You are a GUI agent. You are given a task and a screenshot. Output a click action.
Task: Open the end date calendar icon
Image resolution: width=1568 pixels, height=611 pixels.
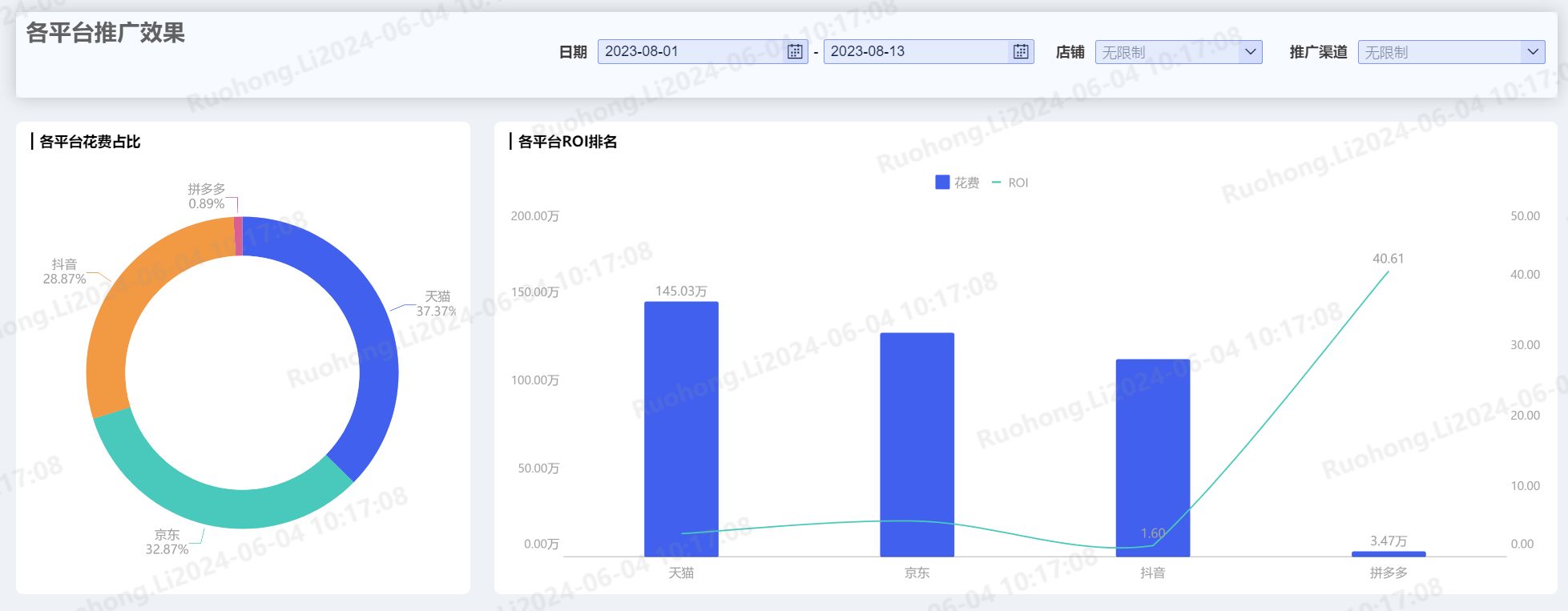[x=1021, y=52]
